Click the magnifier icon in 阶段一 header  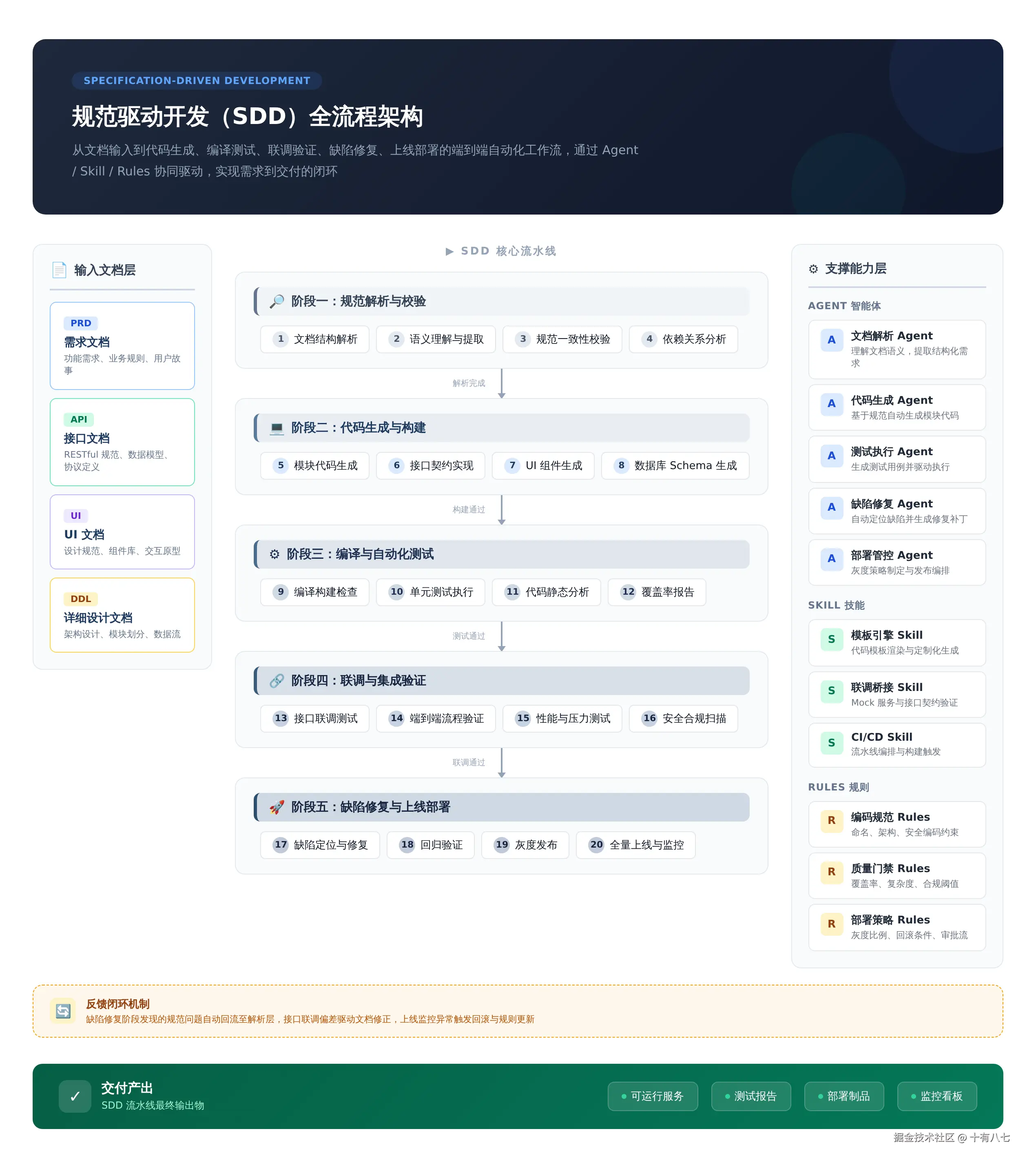[277, 301]
